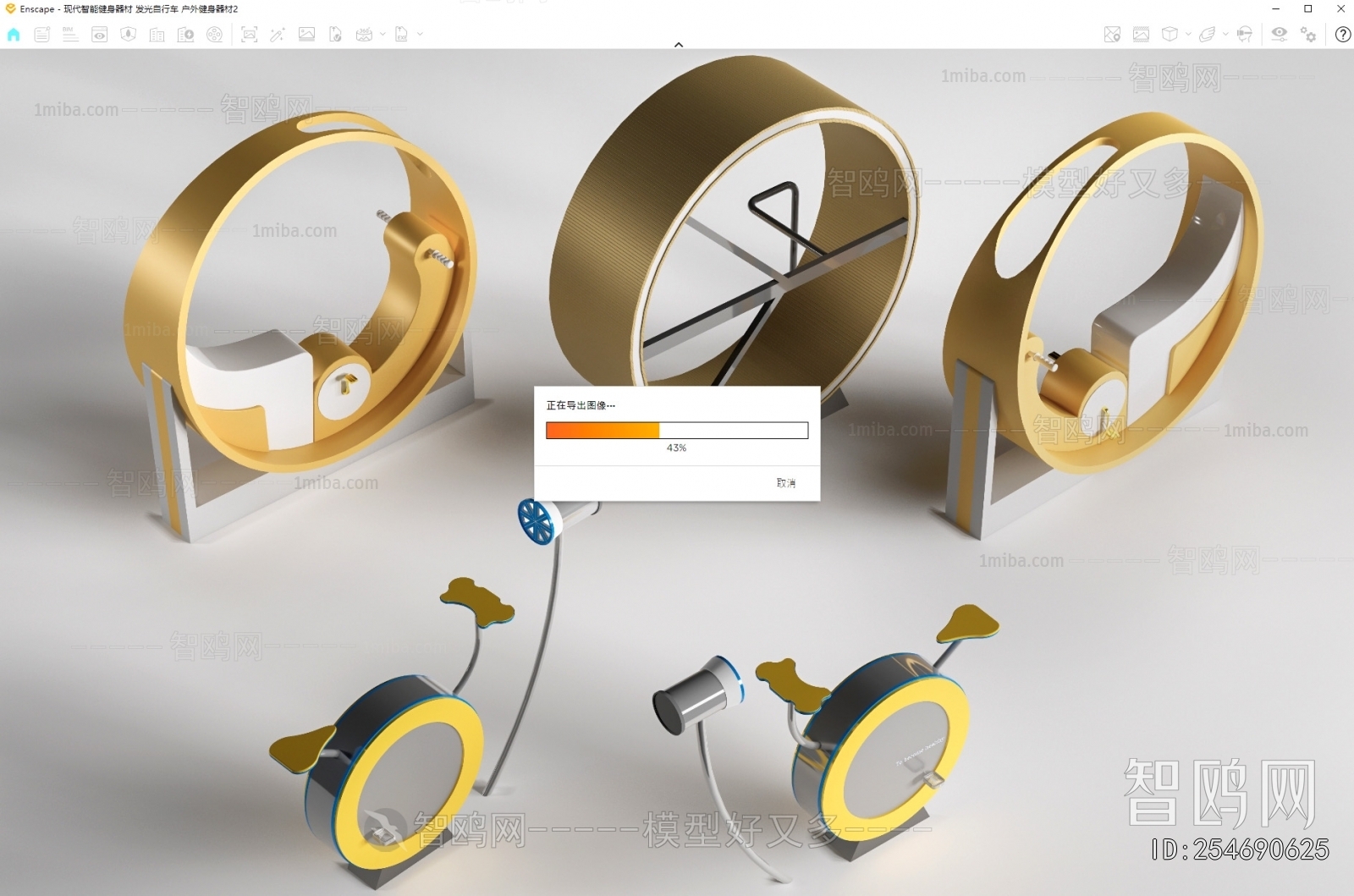The height and width of the screenshot is (896, 1354).
Task: Collapse the toolbar with the top chevron
Action: [x=678, y=45]
